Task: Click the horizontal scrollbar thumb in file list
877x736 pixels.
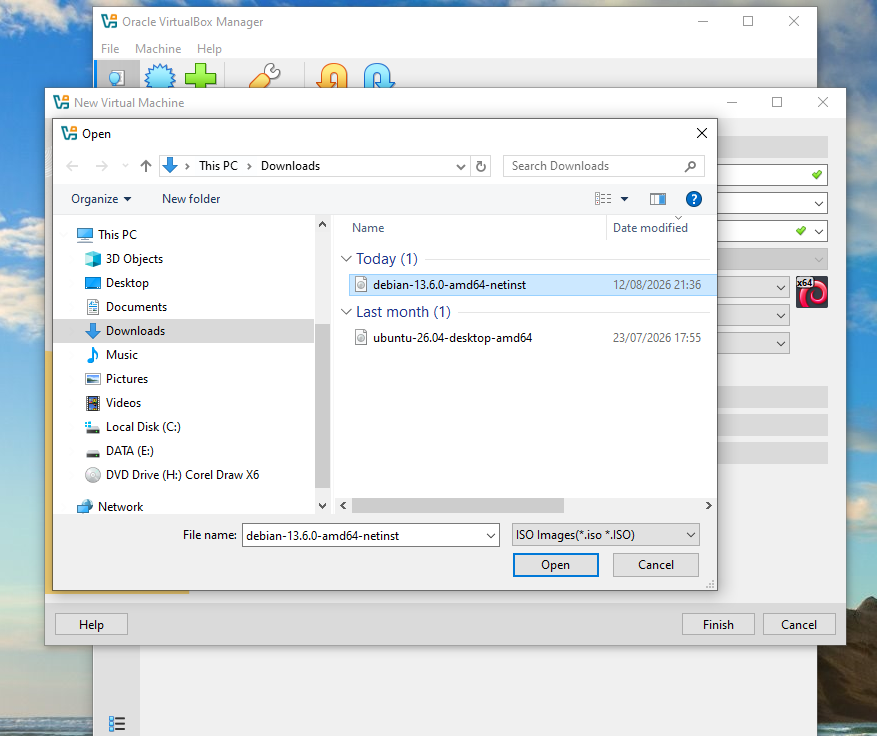Action: (458, 506)
